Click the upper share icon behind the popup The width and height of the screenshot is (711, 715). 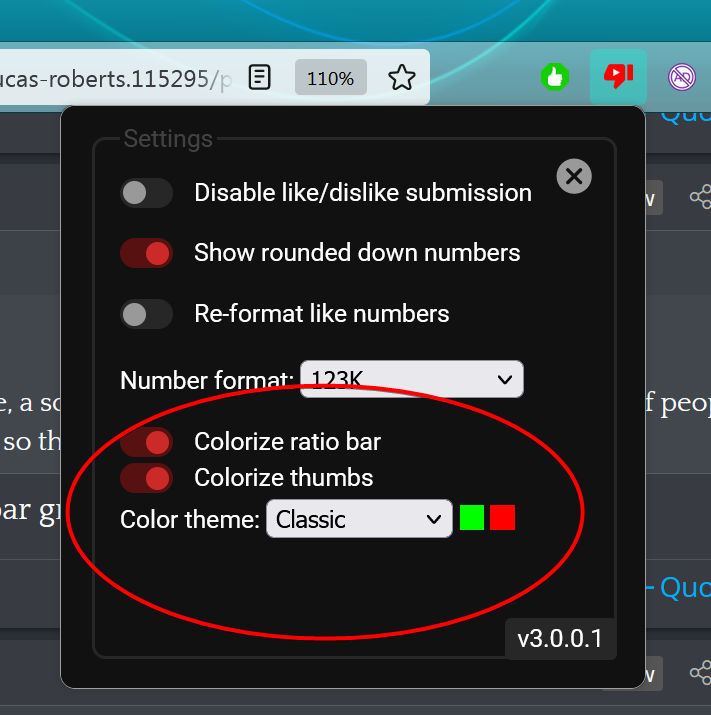pos(701,197)
